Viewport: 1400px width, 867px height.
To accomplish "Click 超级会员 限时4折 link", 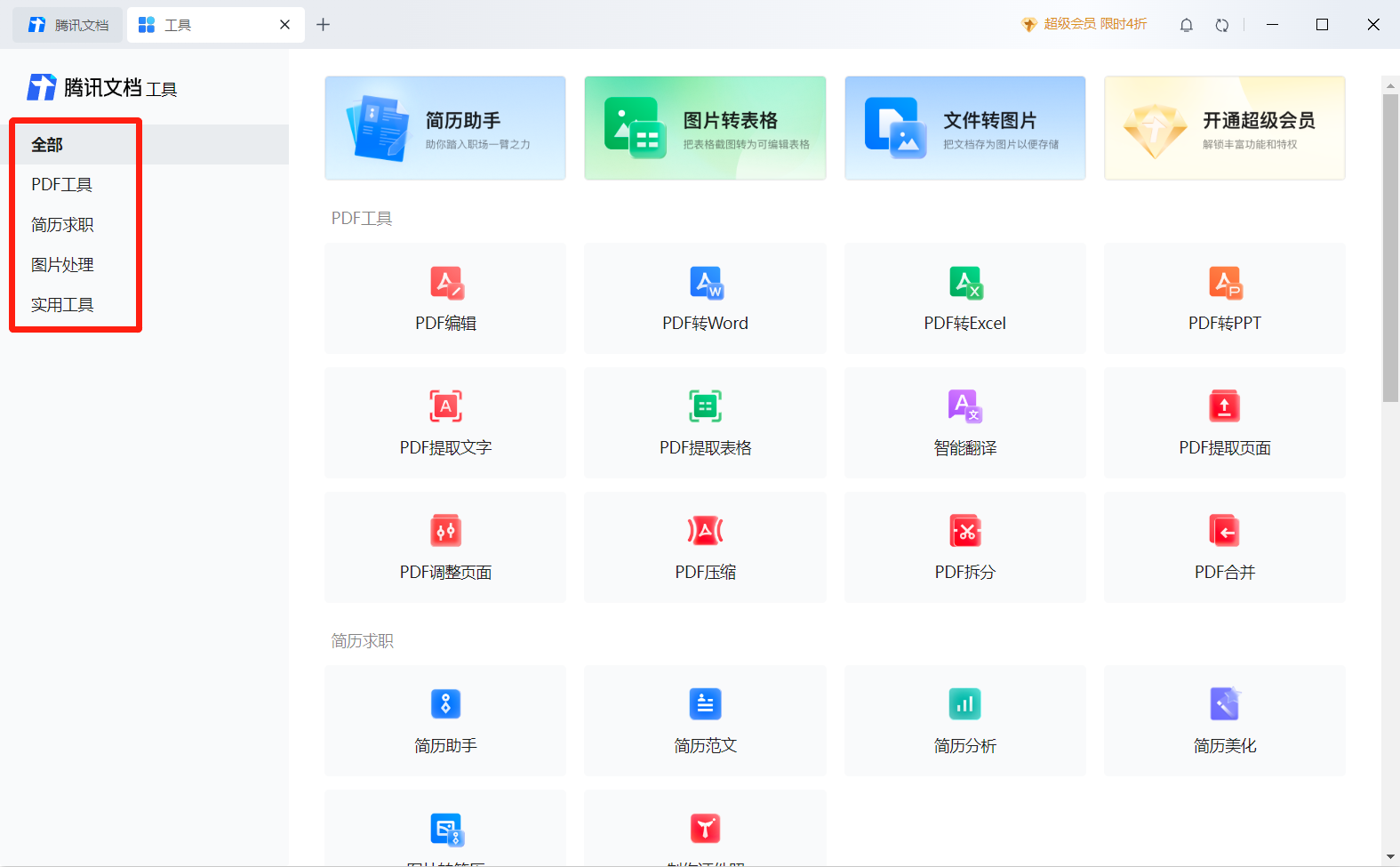I will pyautogui.click(x=1084, y=24).
